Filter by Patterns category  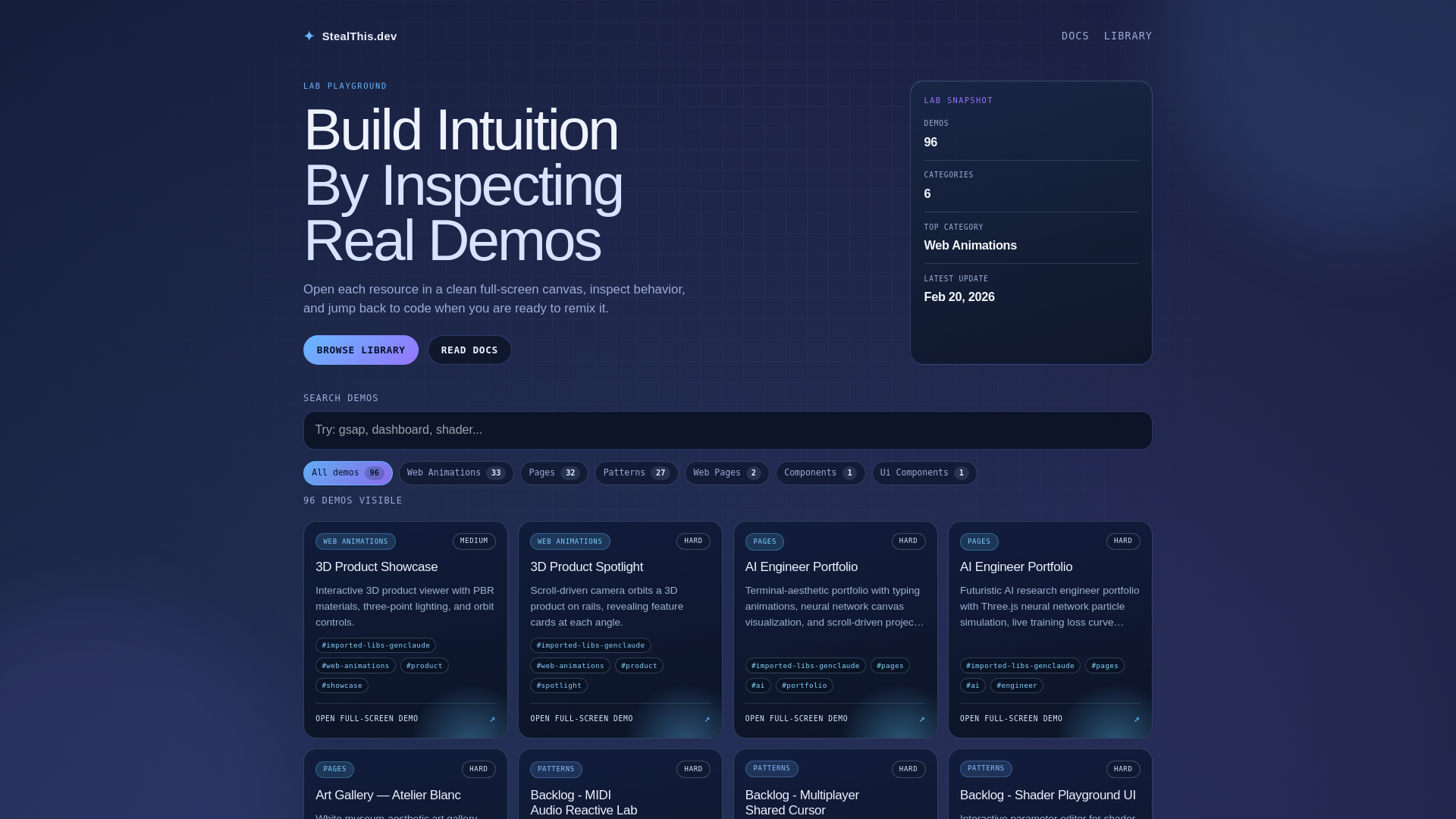636,473
